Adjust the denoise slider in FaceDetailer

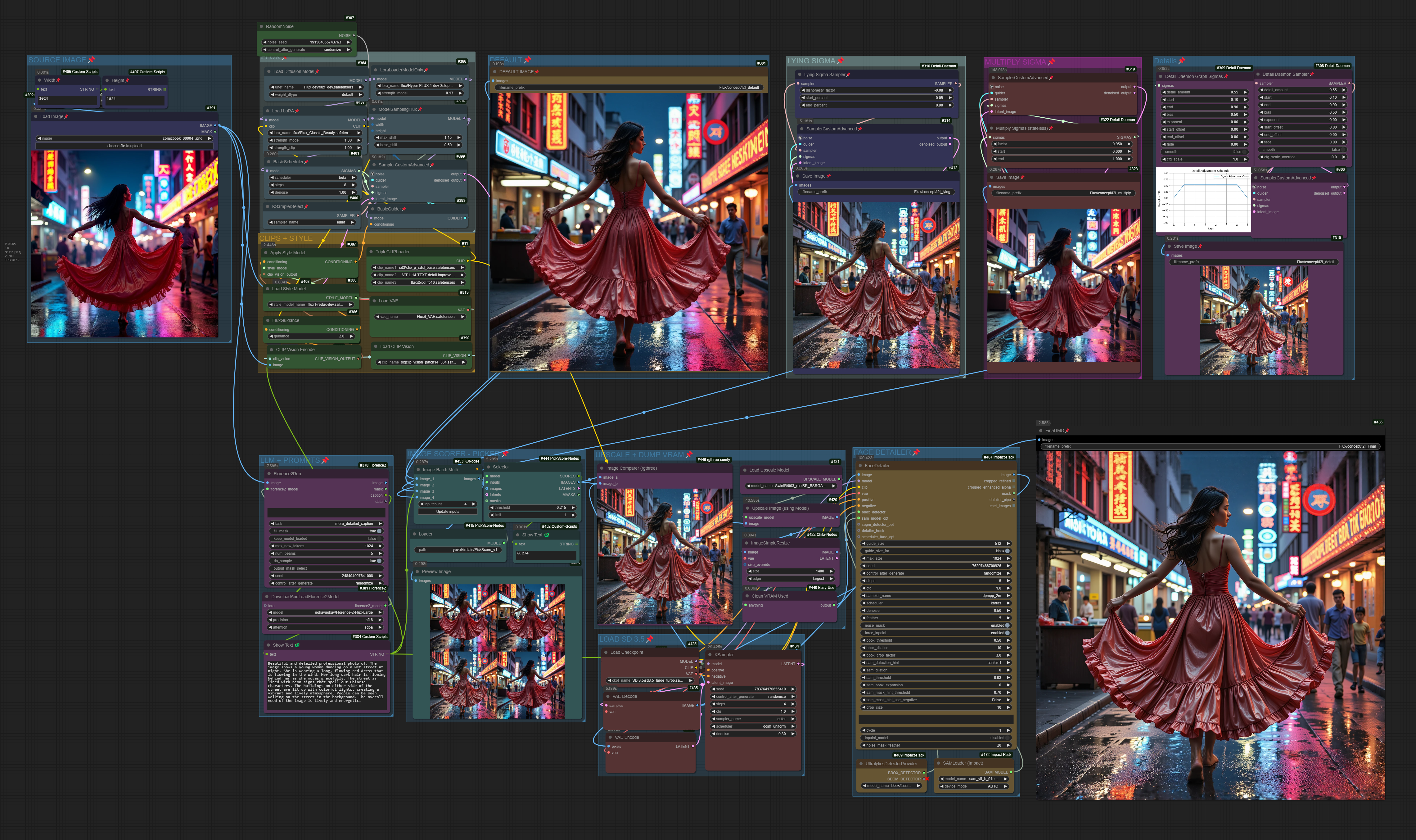tap(936, 611)
